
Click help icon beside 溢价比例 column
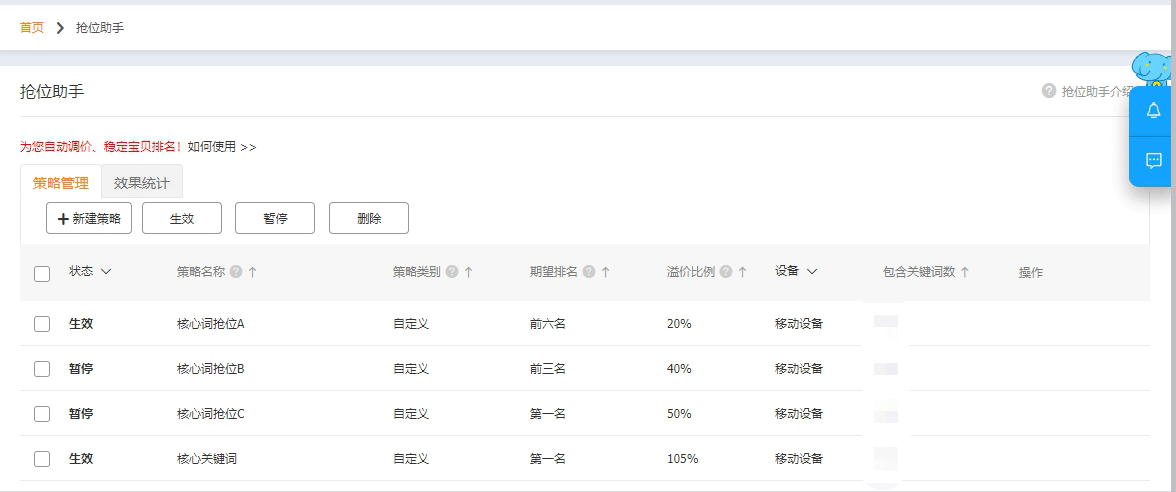click(x=725, y=272)
